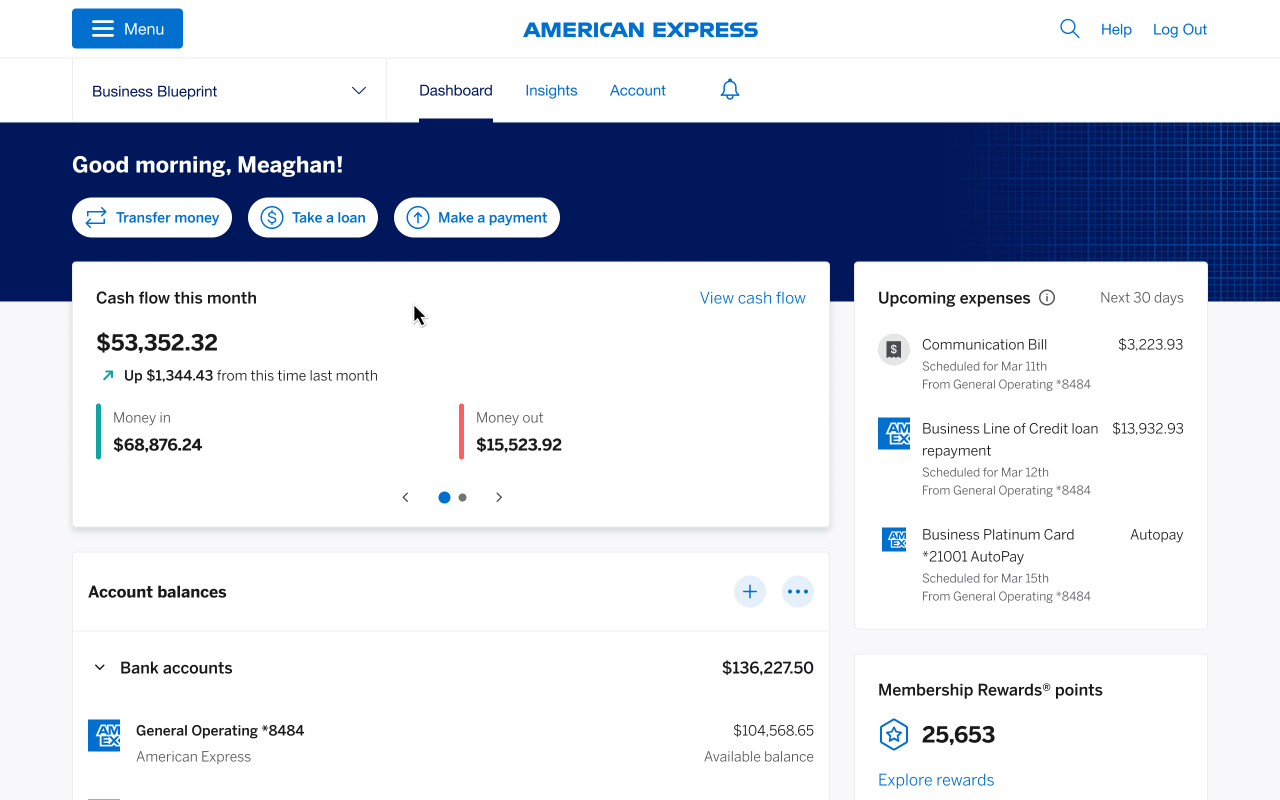1280x800 pixels.
Task: Open the View cash flow link
Action: point(752,298)
